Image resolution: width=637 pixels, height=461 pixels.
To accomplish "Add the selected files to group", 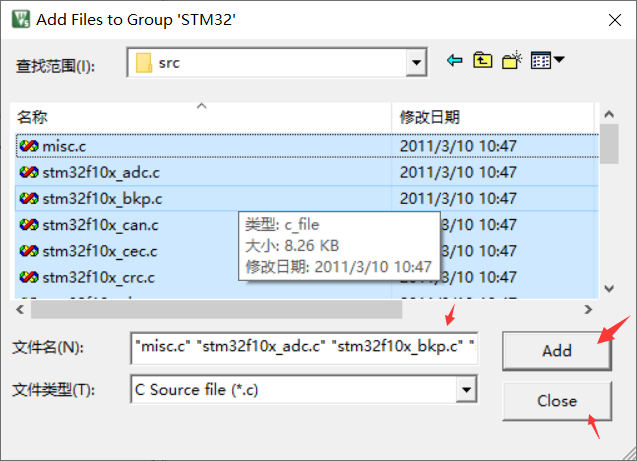I will click(x=557, y=351).
